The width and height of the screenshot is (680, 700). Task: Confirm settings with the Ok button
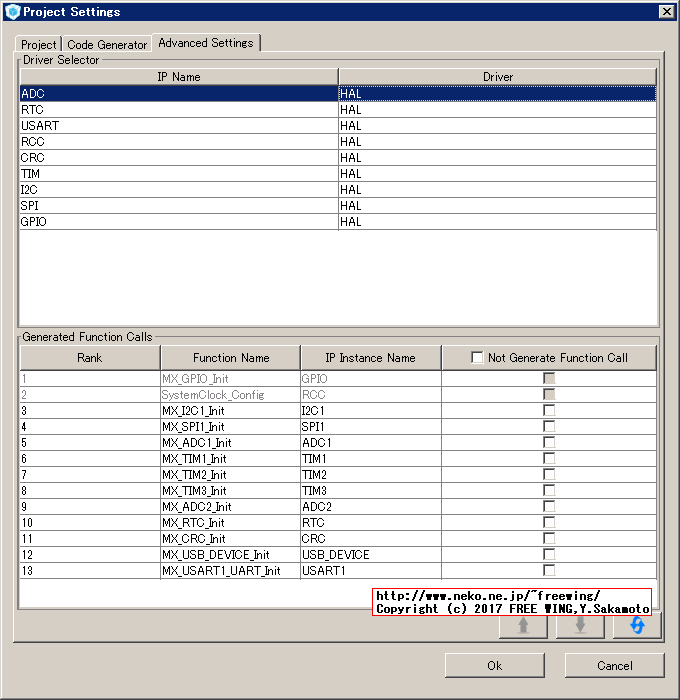(x=495, y=666)
